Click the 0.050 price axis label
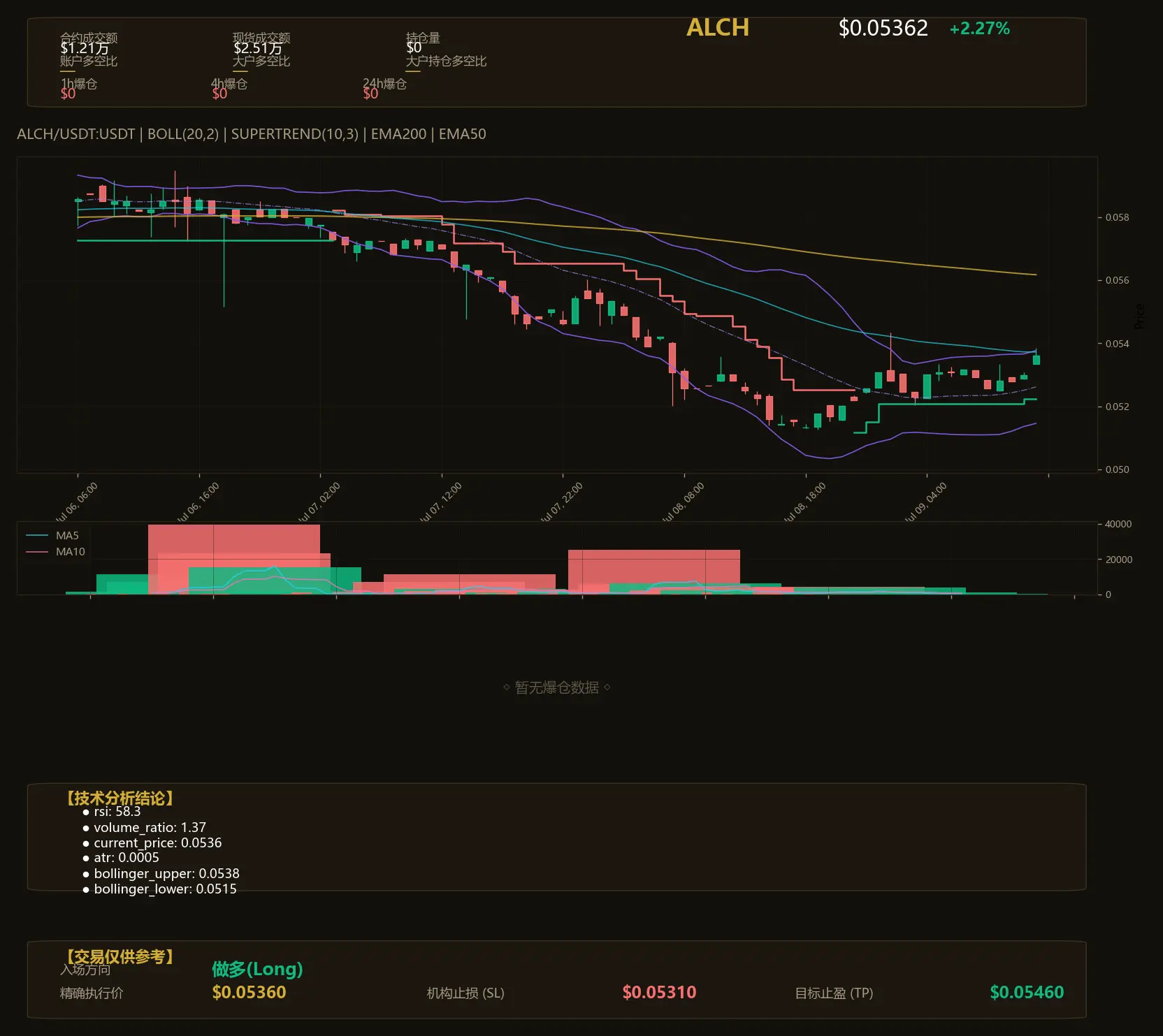Screen dimensions: 1163x1036 (1117, 469)
